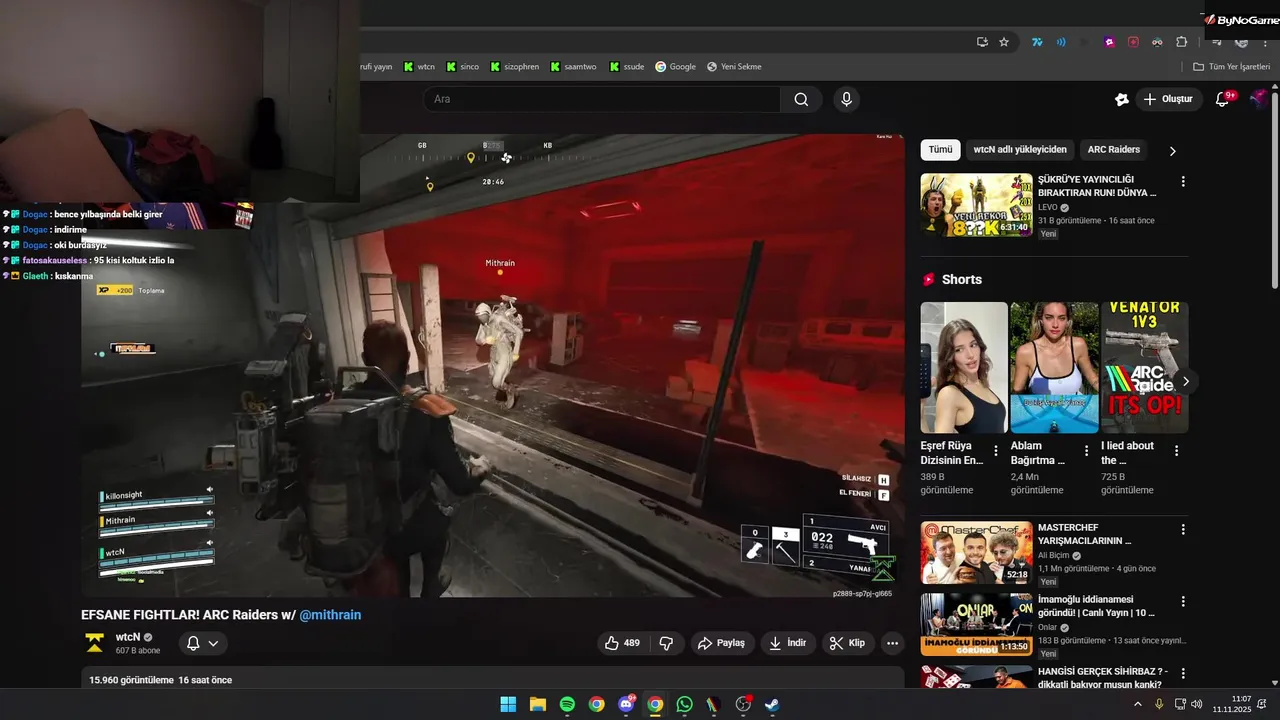Open options for I lied about the short
The width and height of the screenshot is (1280, 720).
click(x=1176, y=451)
